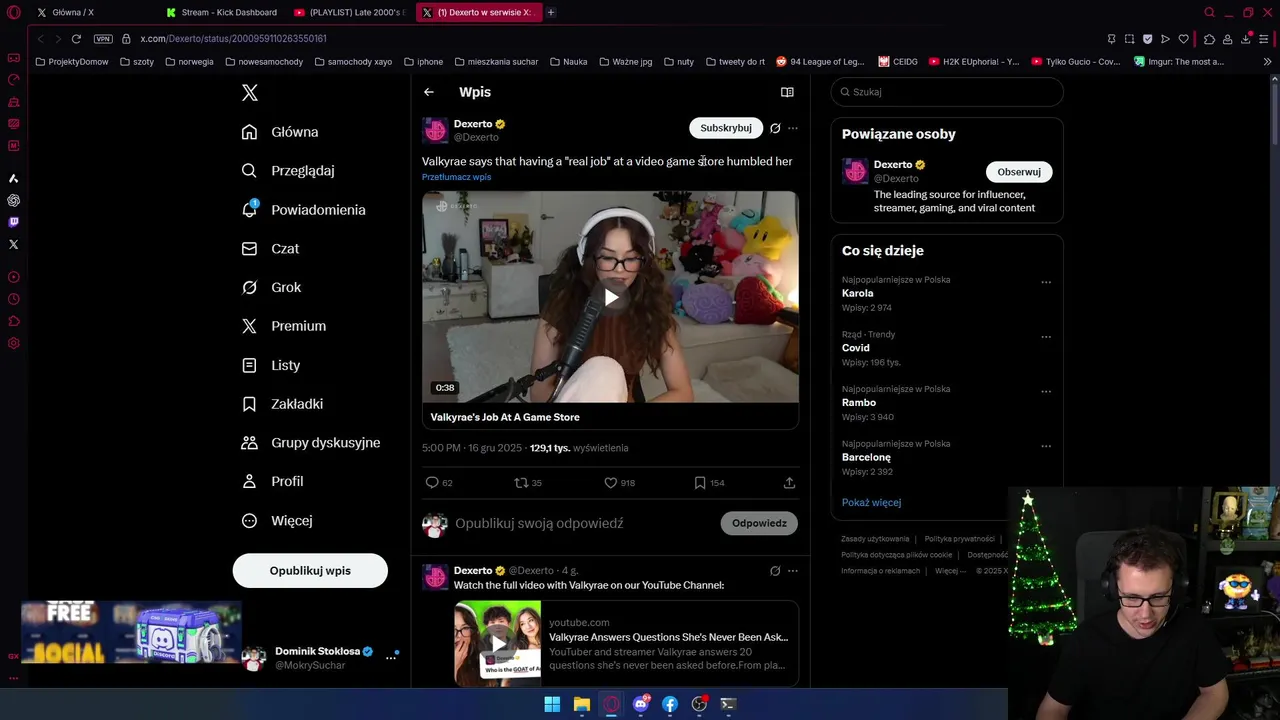Click the Odpowiedz button

click(759, 523)
